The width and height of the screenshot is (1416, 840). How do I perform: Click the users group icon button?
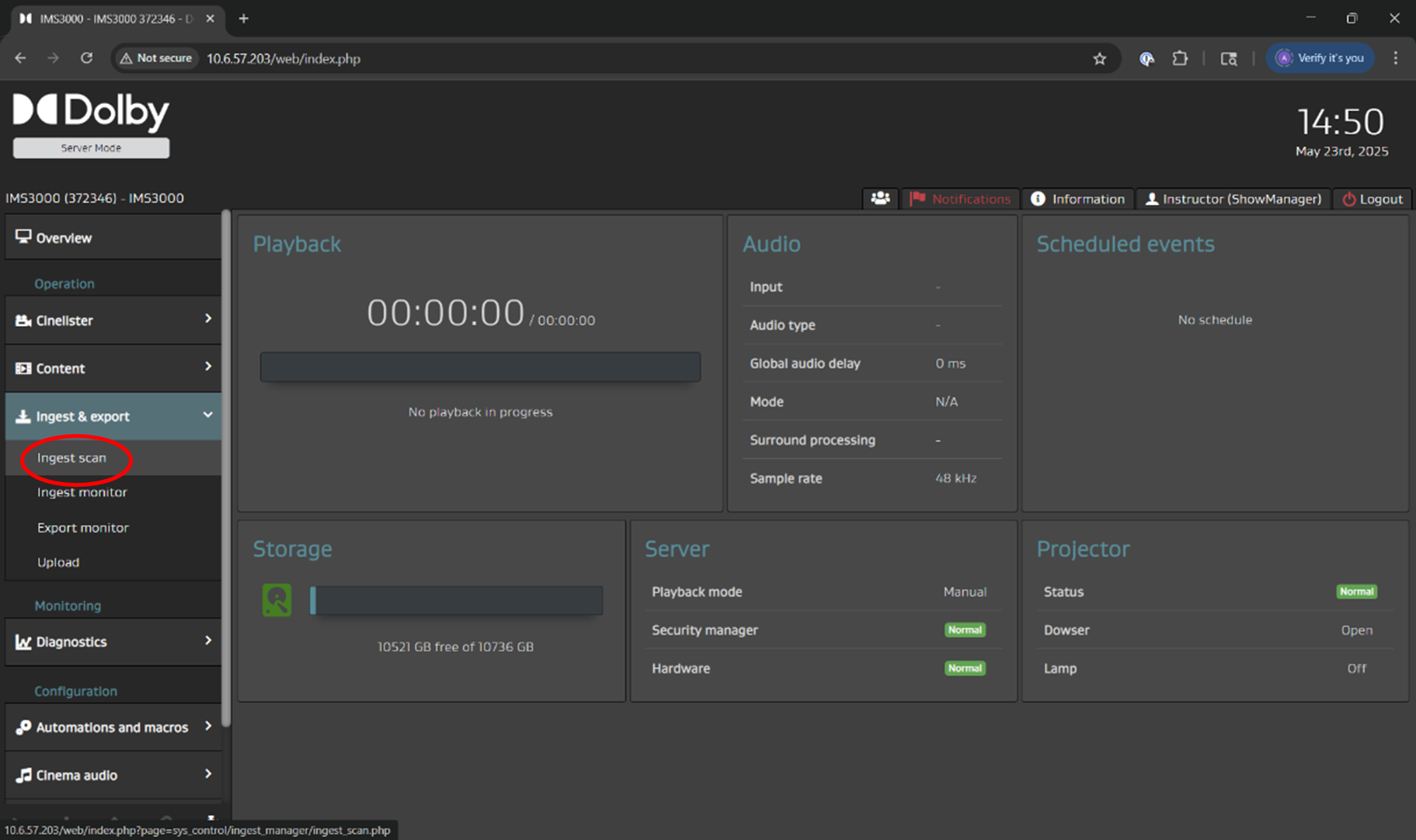pos(880,199)
